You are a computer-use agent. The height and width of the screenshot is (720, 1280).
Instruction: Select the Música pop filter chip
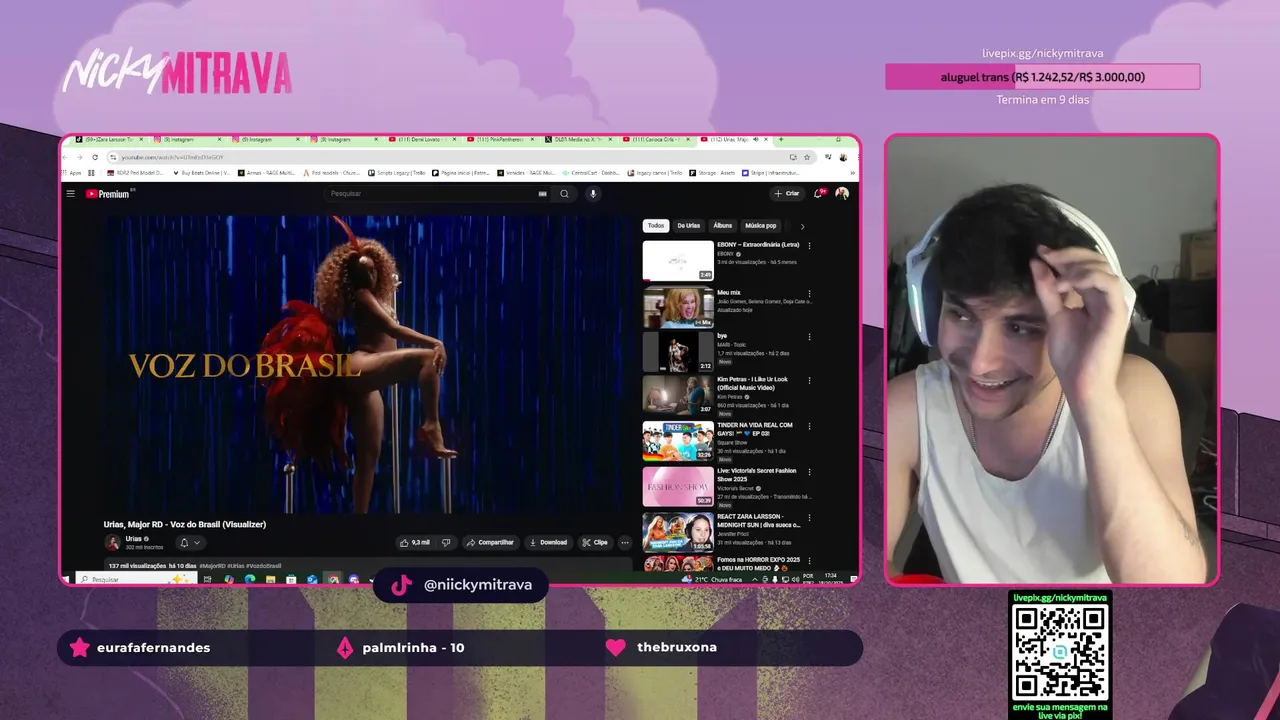tap(760, 226)
